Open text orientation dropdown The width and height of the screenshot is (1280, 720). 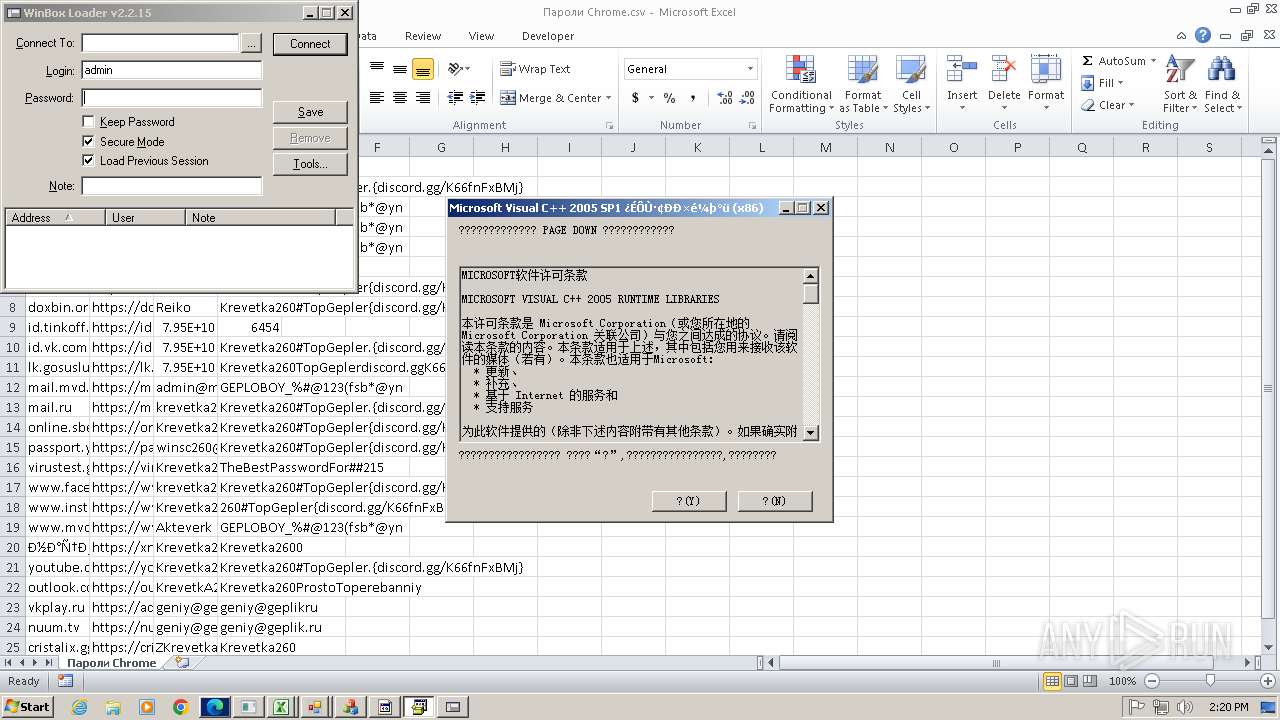pyautogui.click(x=459, y=68)
